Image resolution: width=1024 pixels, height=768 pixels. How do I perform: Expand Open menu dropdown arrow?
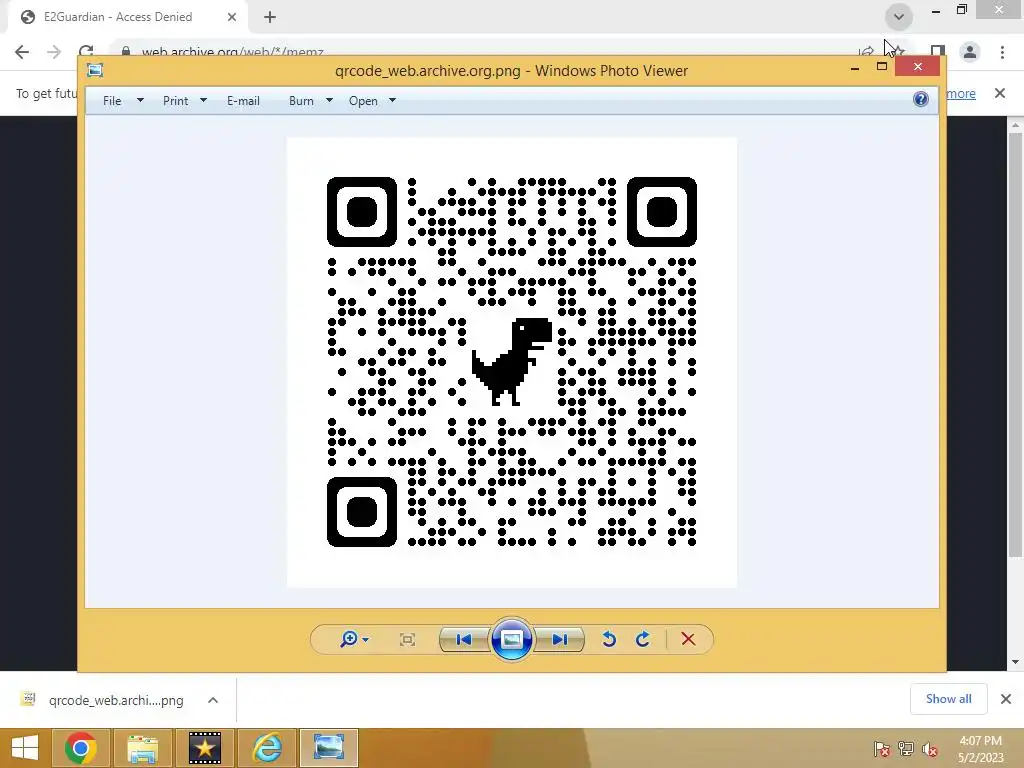tap(392, 101)
